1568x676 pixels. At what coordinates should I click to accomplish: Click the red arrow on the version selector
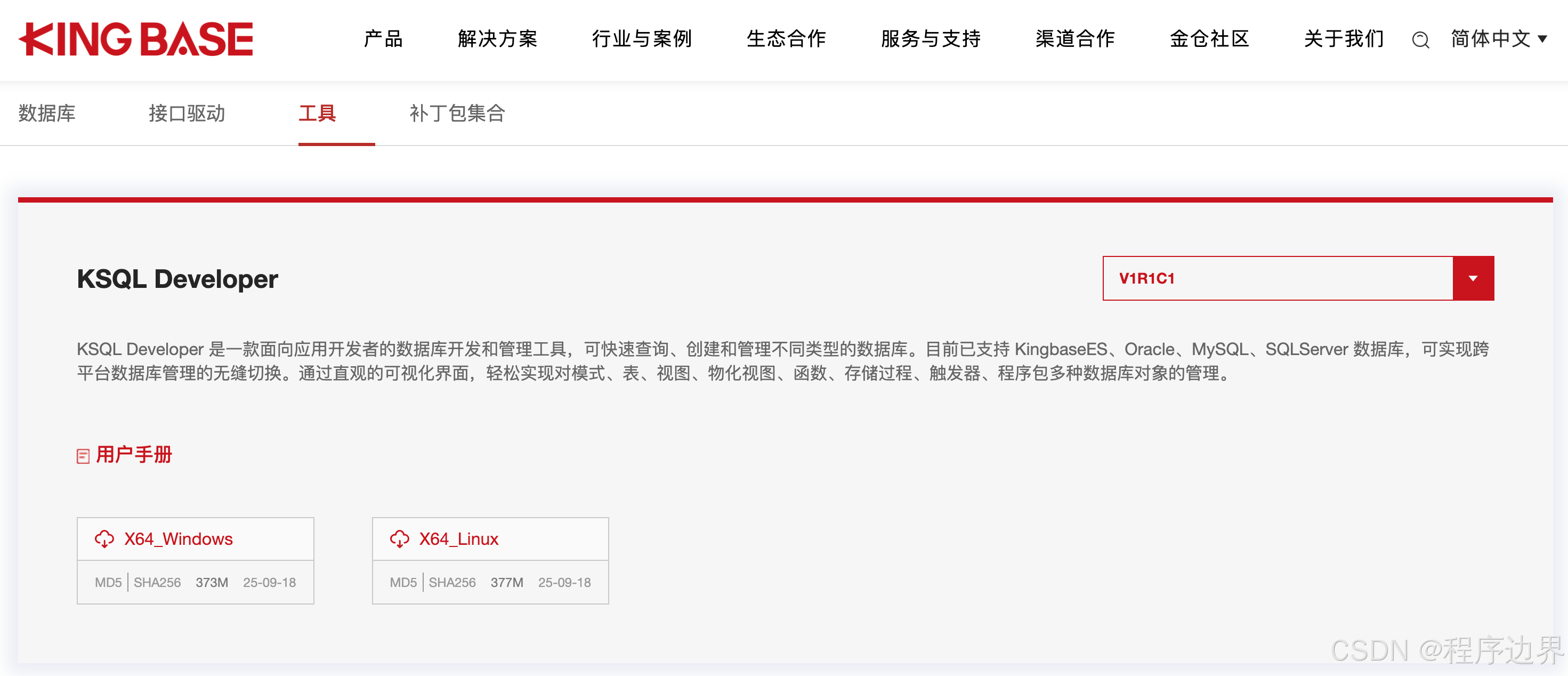click(x=1473, y=278)
